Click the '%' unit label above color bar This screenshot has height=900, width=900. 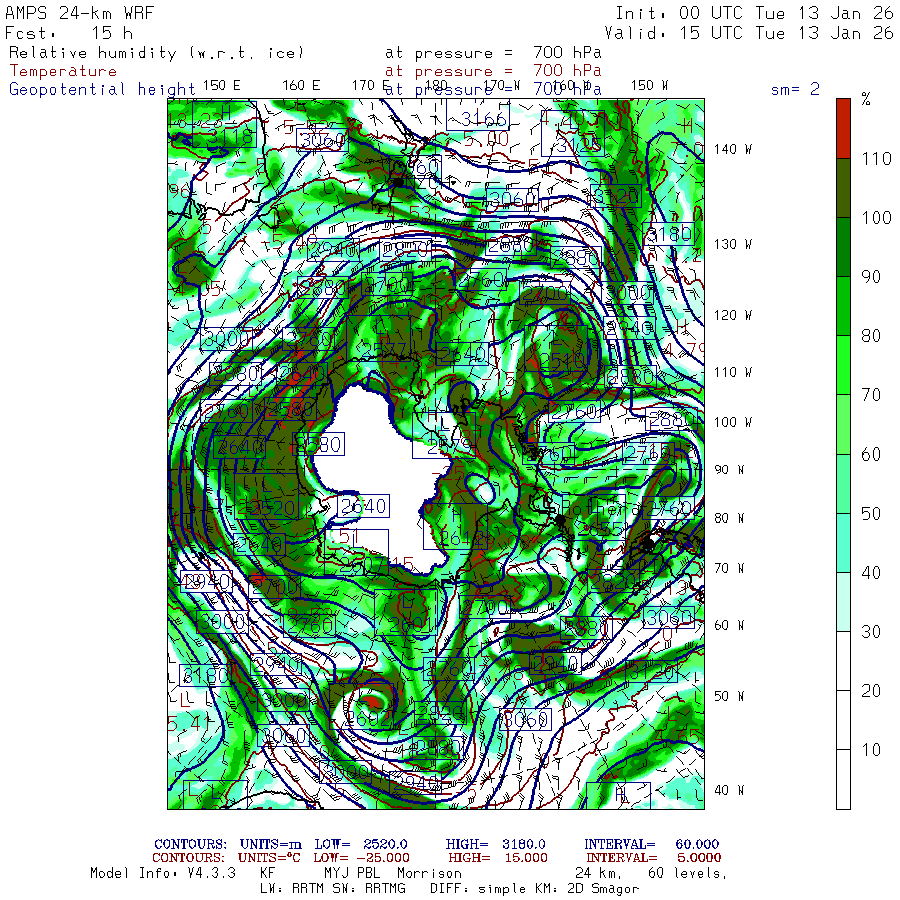tap(866, 99)
